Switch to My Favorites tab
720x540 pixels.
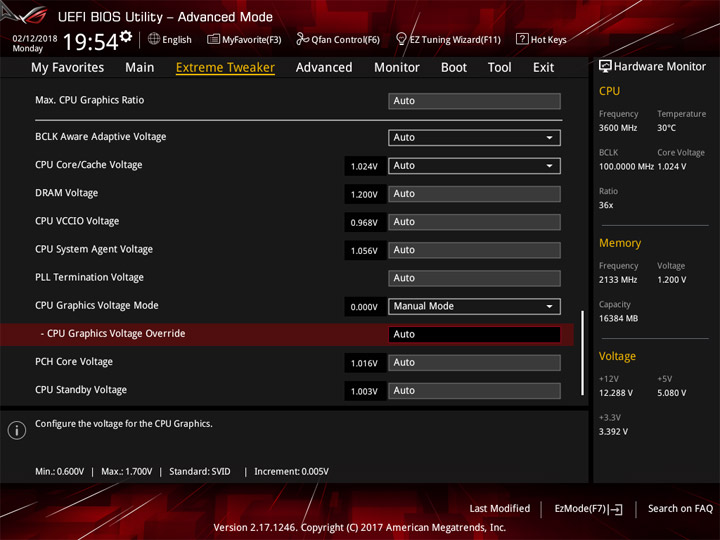(68, 68)
